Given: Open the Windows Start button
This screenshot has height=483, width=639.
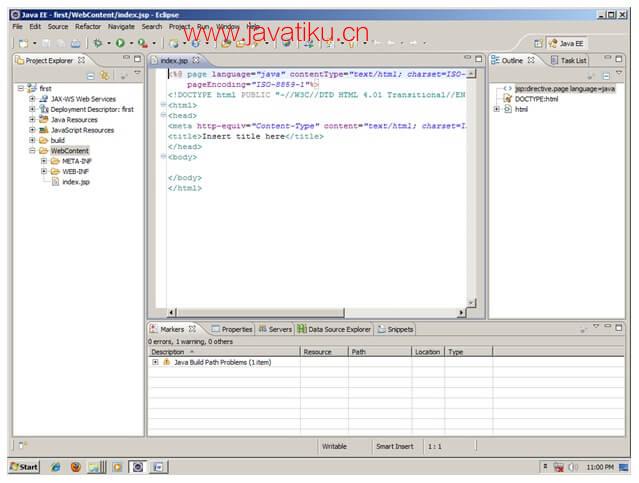Looking at the screenshot, I should (24, 467).
